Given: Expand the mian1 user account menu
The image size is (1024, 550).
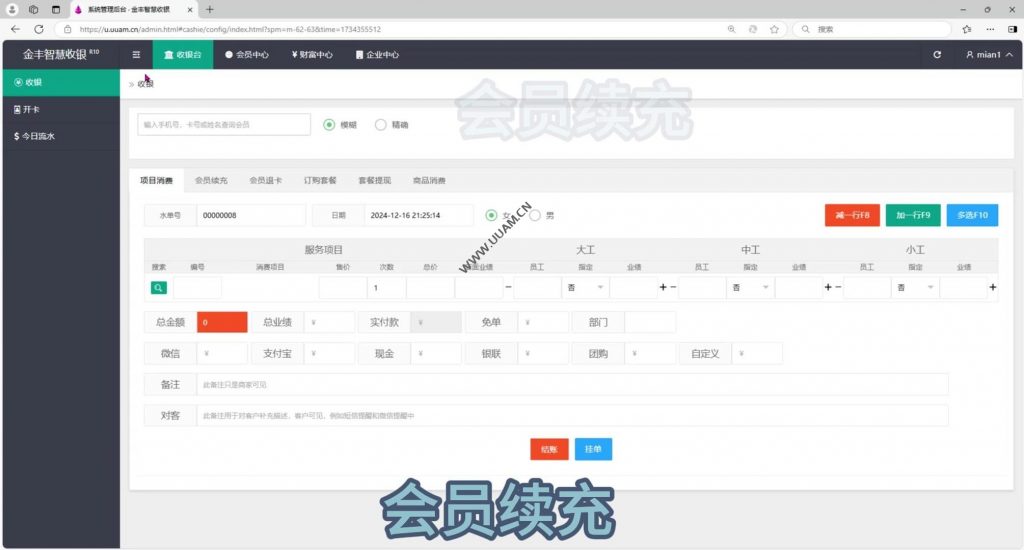Looking at the screenshot, I should [988, 55].
